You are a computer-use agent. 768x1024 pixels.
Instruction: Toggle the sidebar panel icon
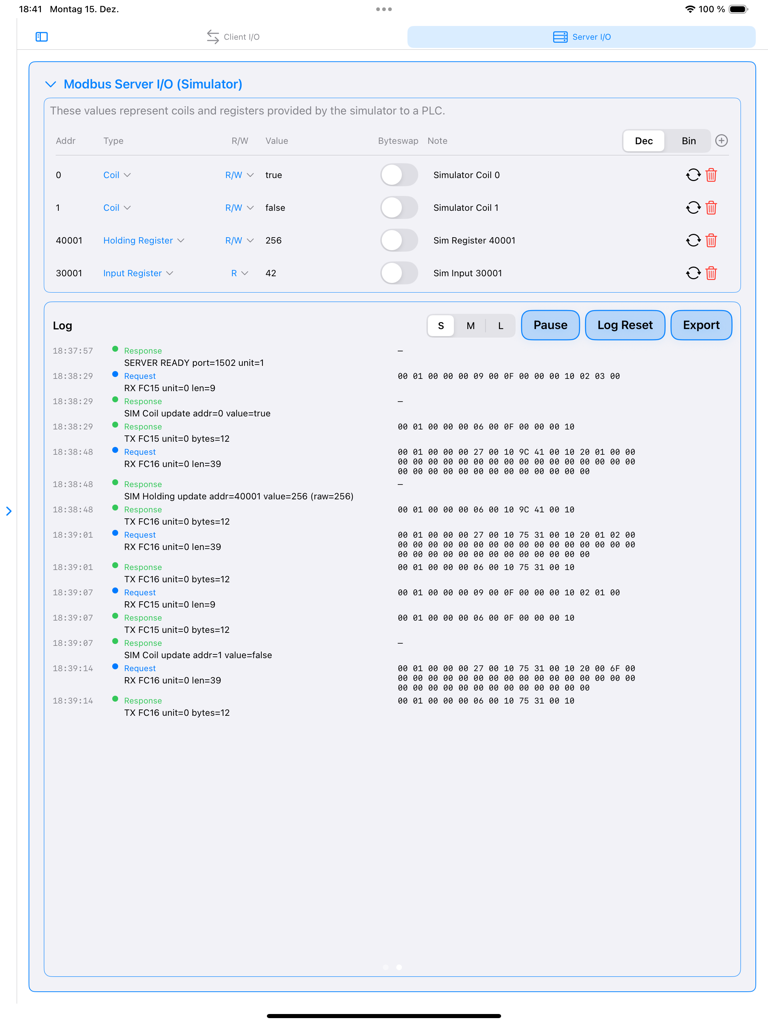click(42, 37)
